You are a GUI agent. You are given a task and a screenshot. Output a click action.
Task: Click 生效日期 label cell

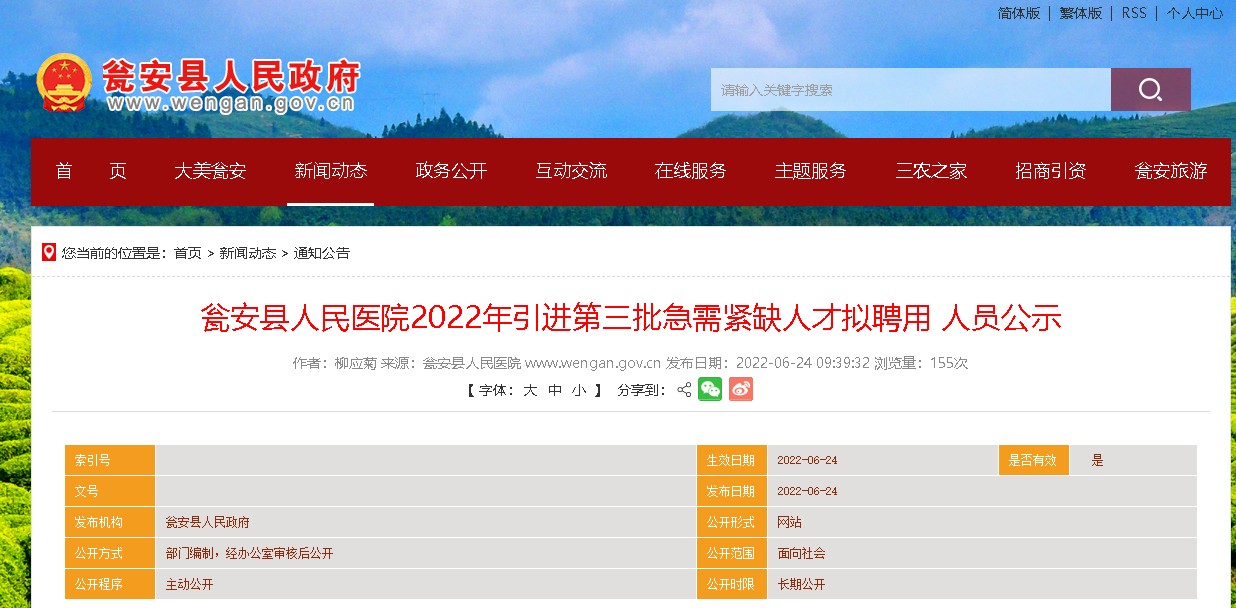731,460
